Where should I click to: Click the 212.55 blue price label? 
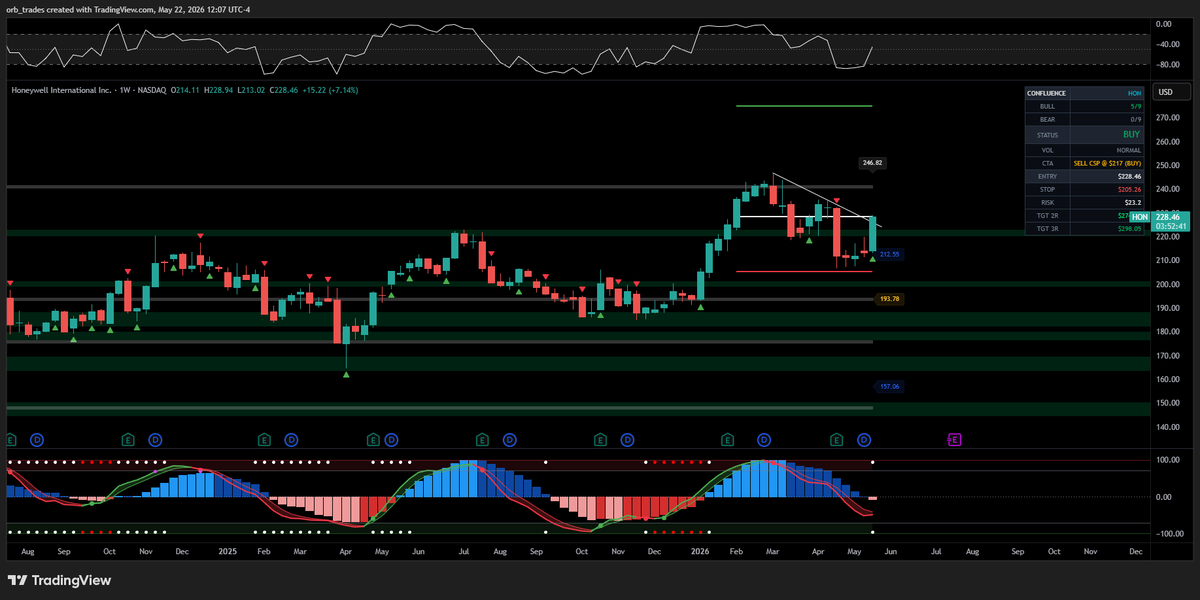(890, 254)
